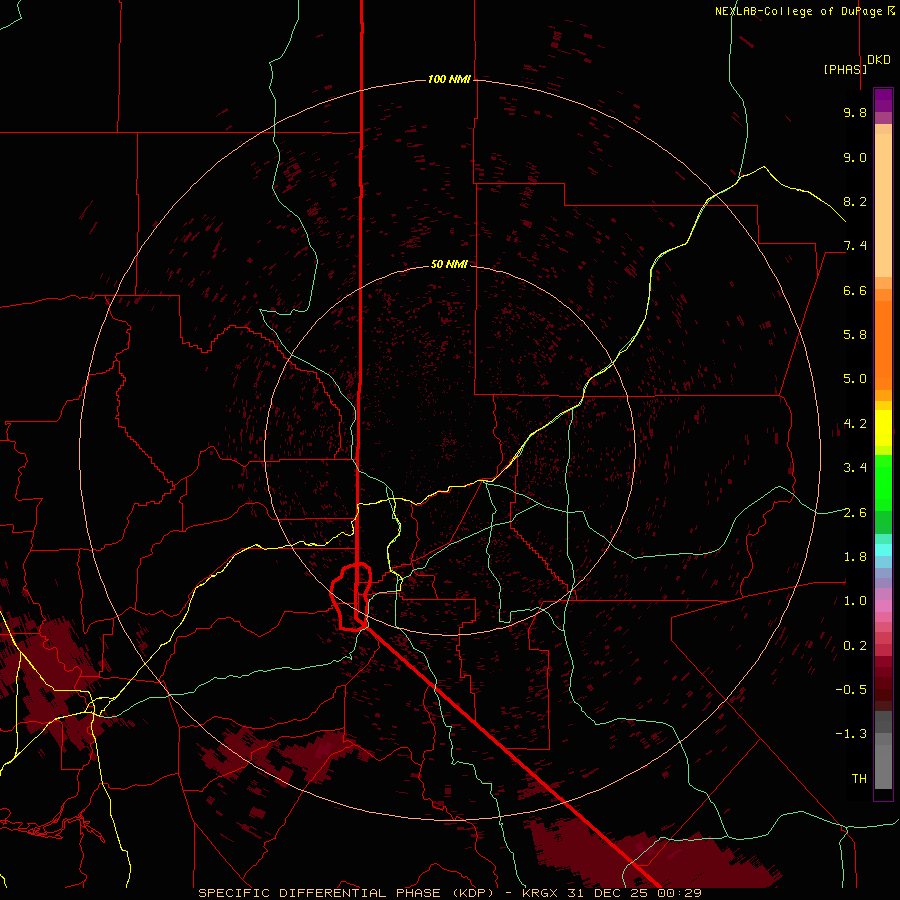
Task: Select the -1.3 legend value
Action: (851, 734)
